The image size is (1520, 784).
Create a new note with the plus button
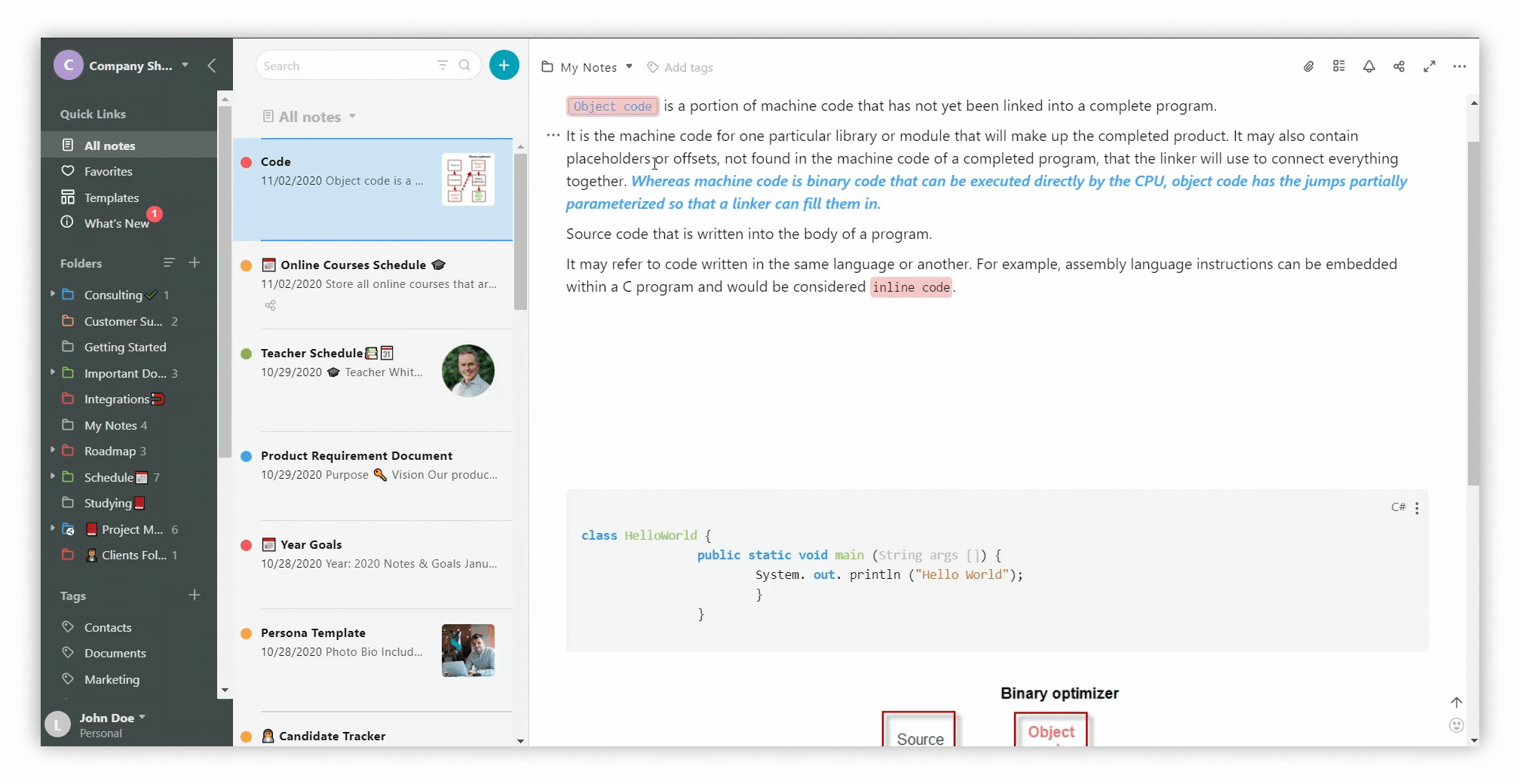[504, 66]
